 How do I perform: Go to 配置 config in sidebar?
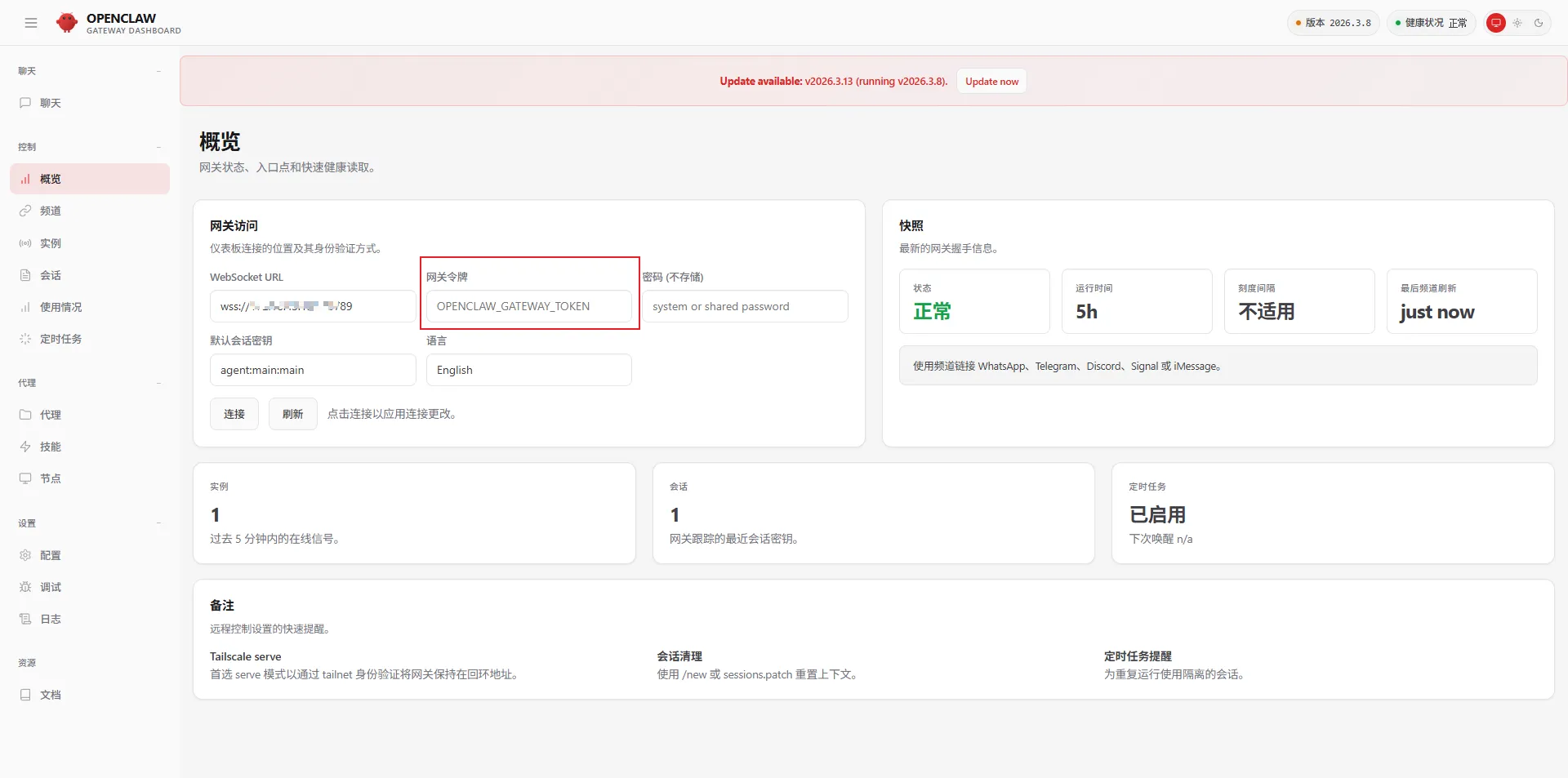[51, 555]
